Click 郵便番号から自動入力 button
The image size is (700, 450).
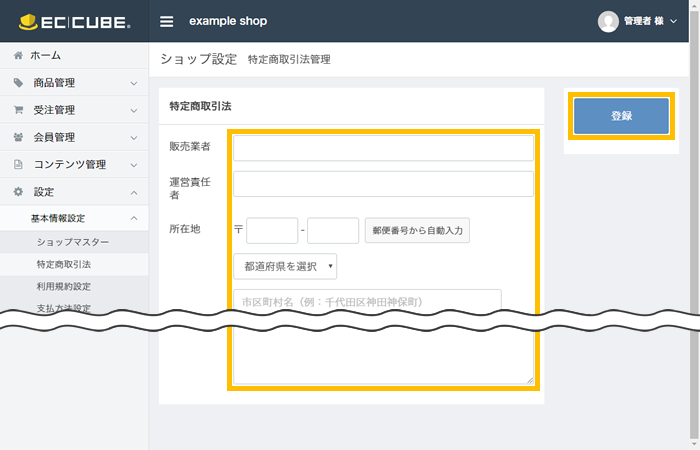417,230
